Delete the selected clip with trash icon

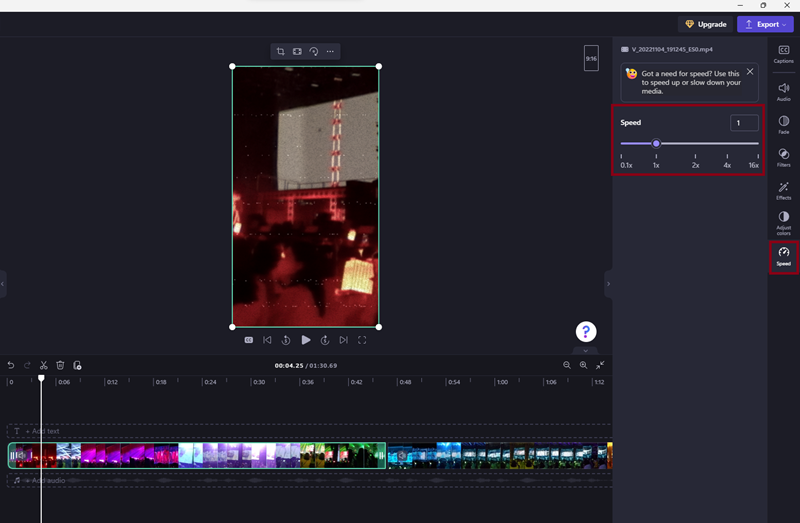click(x=60, y=365)
